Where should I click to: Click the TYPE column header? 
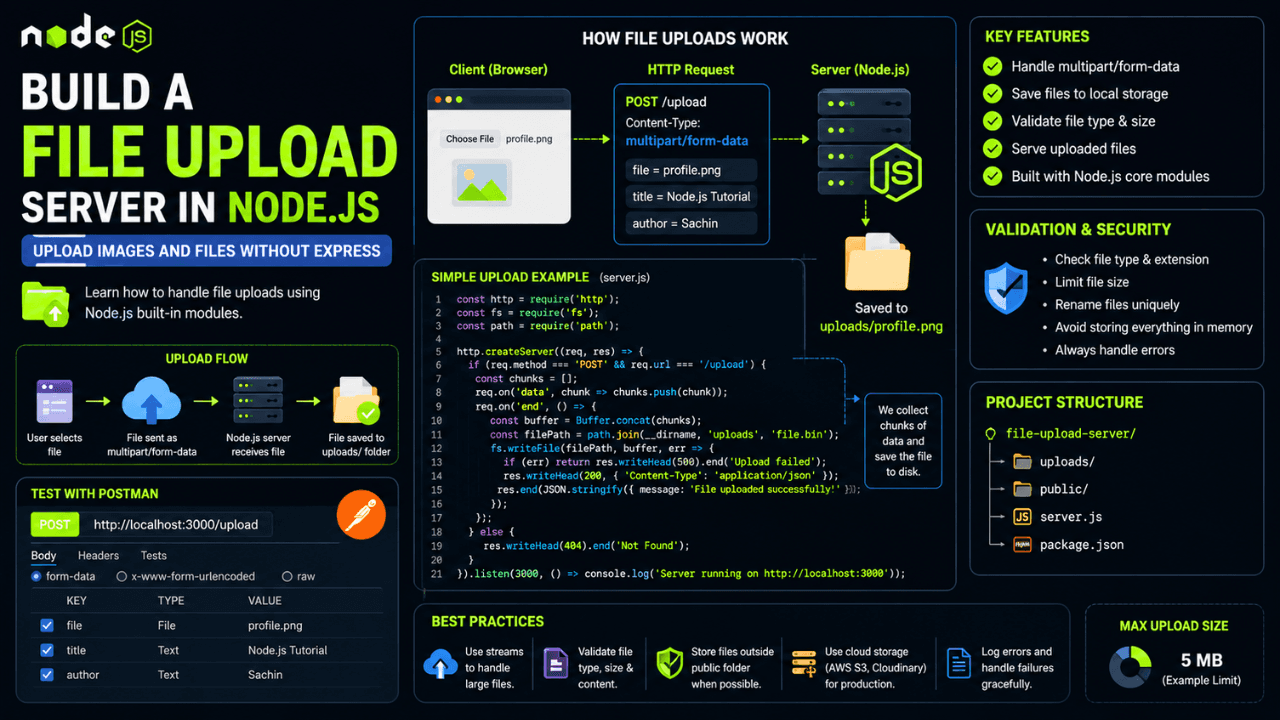point(171,601)
